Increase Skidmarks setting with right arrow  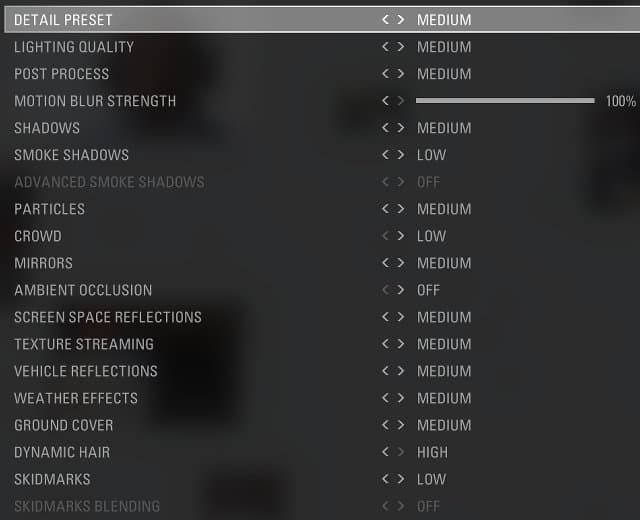[x=401, y=479]
